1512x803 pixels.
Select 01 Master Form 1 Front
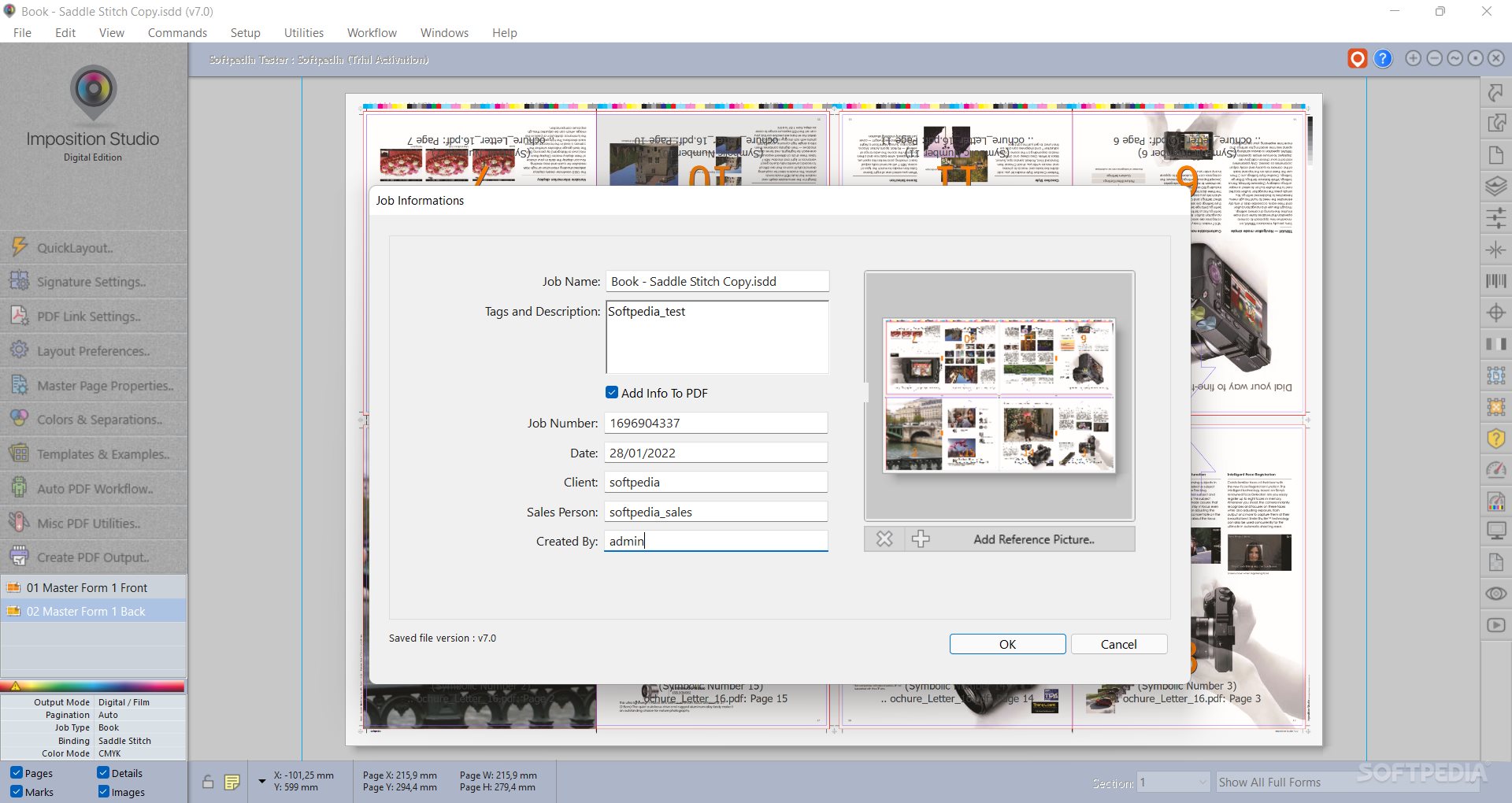pyautogui.click(x=93, y=587)
